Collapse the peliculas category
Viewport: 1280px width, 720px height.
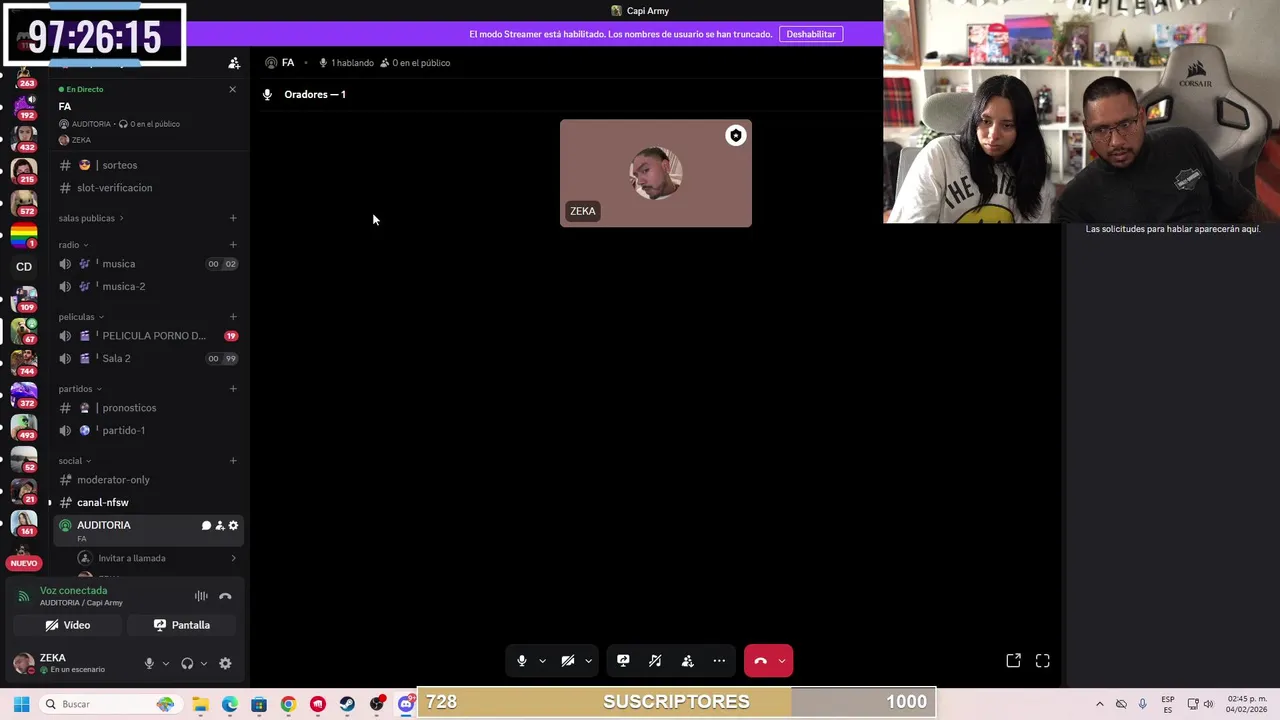coord(81,317)
